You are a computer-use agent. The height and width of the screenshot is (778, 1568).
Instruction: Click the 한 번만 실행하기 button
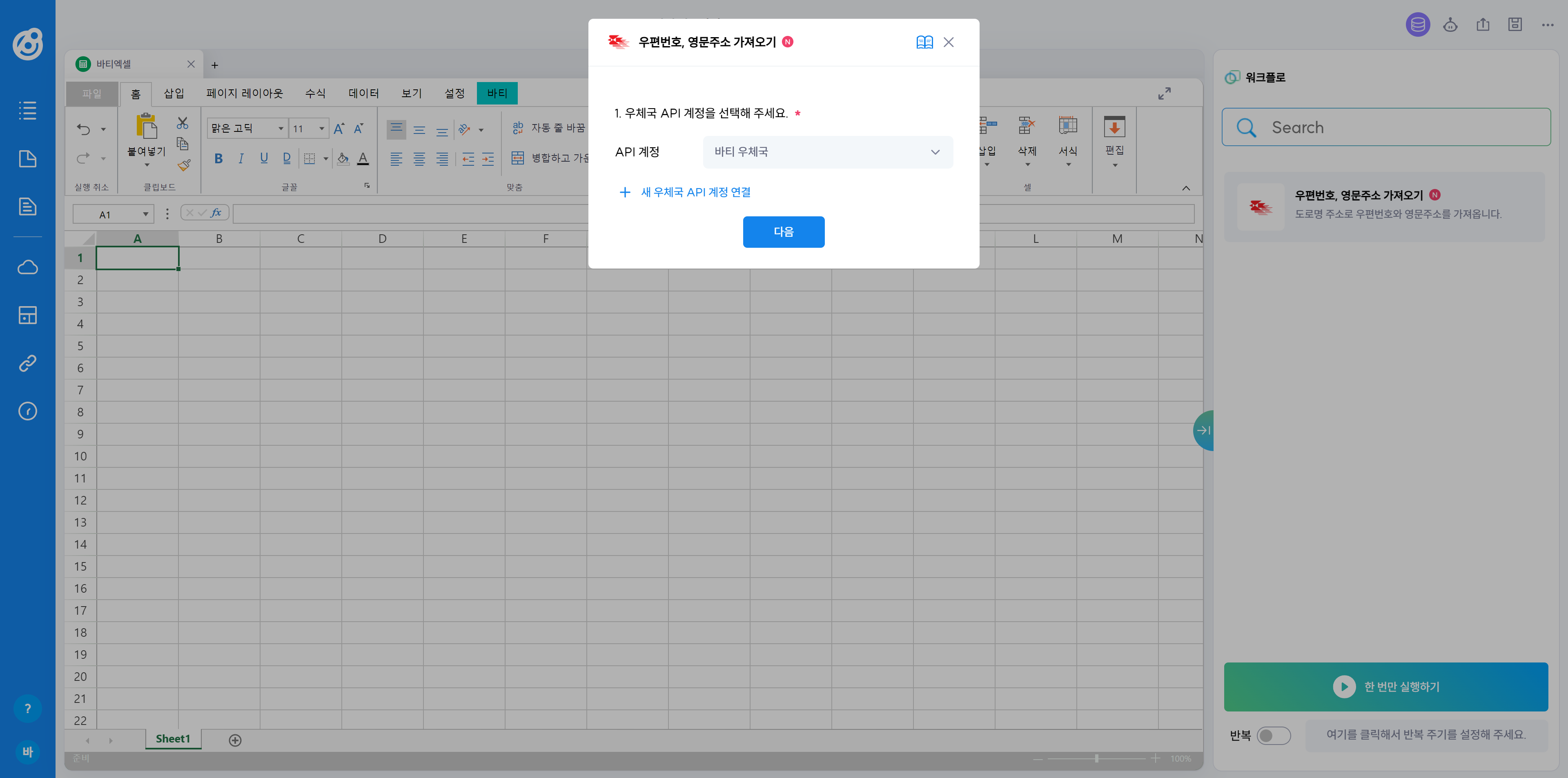click(1385, 687)
